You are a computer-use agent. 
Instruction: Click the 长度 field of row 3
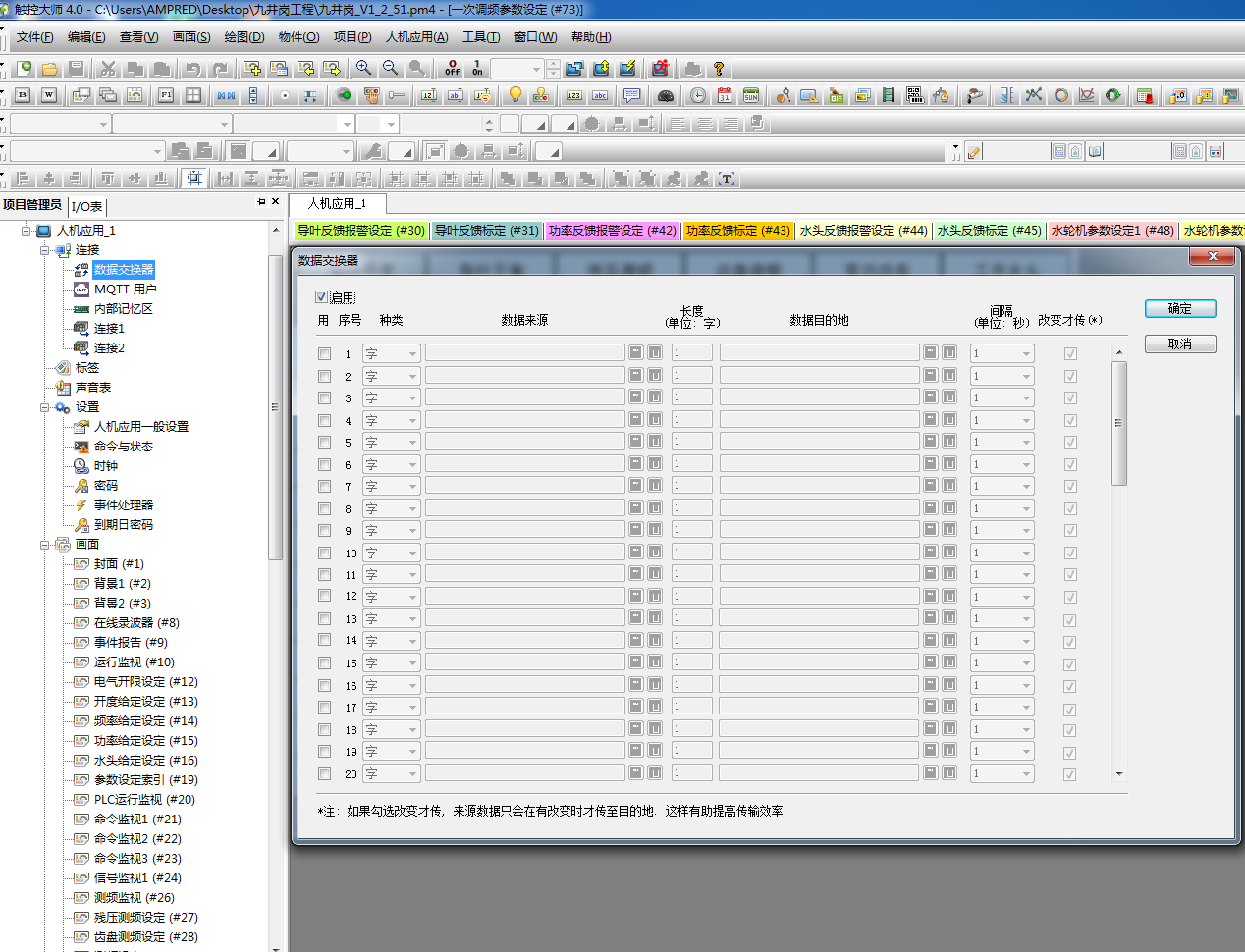pos(692,397)
